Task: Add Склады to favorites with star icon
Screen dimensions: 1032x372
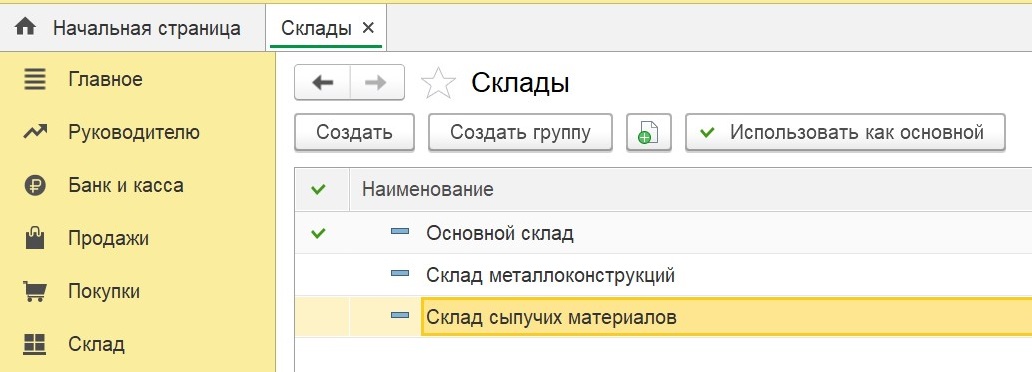Action: pos(438,83)
